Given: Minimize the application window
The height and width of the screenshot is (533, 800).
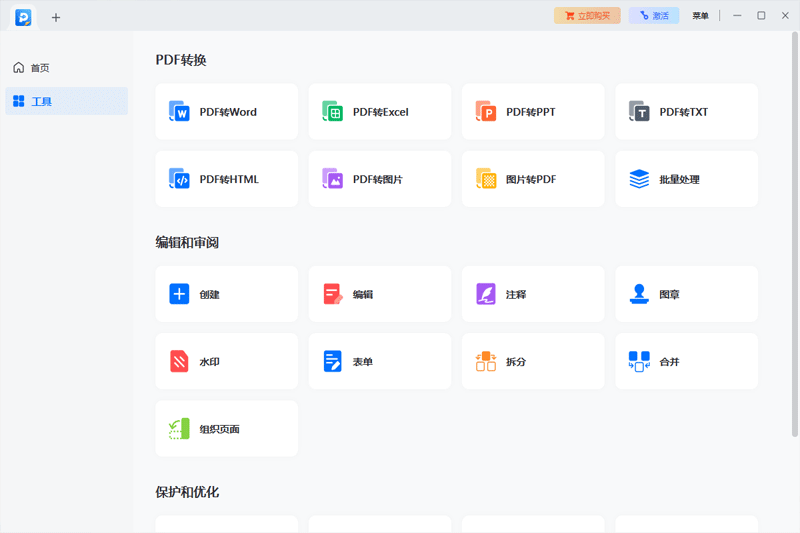Looking at the screenshot, I should 737,16.
